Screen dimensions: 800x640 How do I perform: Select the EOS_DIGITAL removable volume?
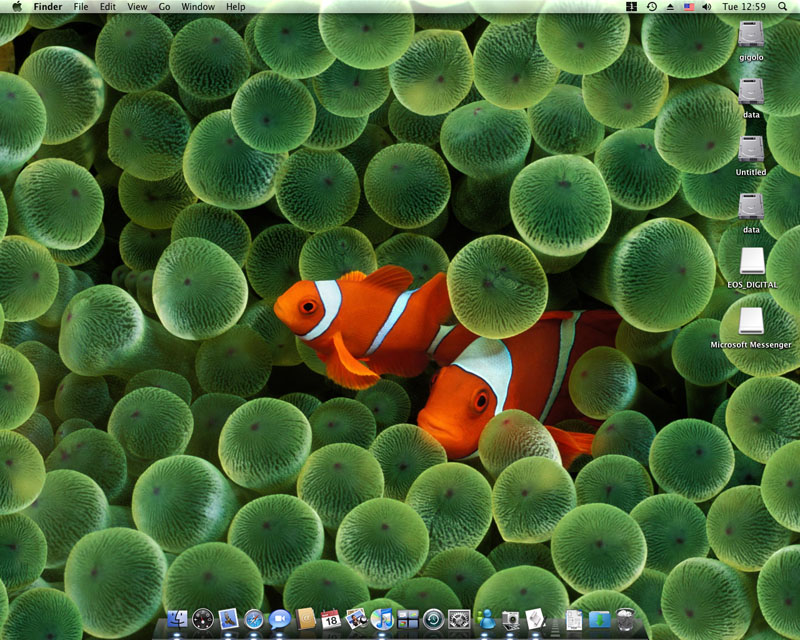[753, 261]
